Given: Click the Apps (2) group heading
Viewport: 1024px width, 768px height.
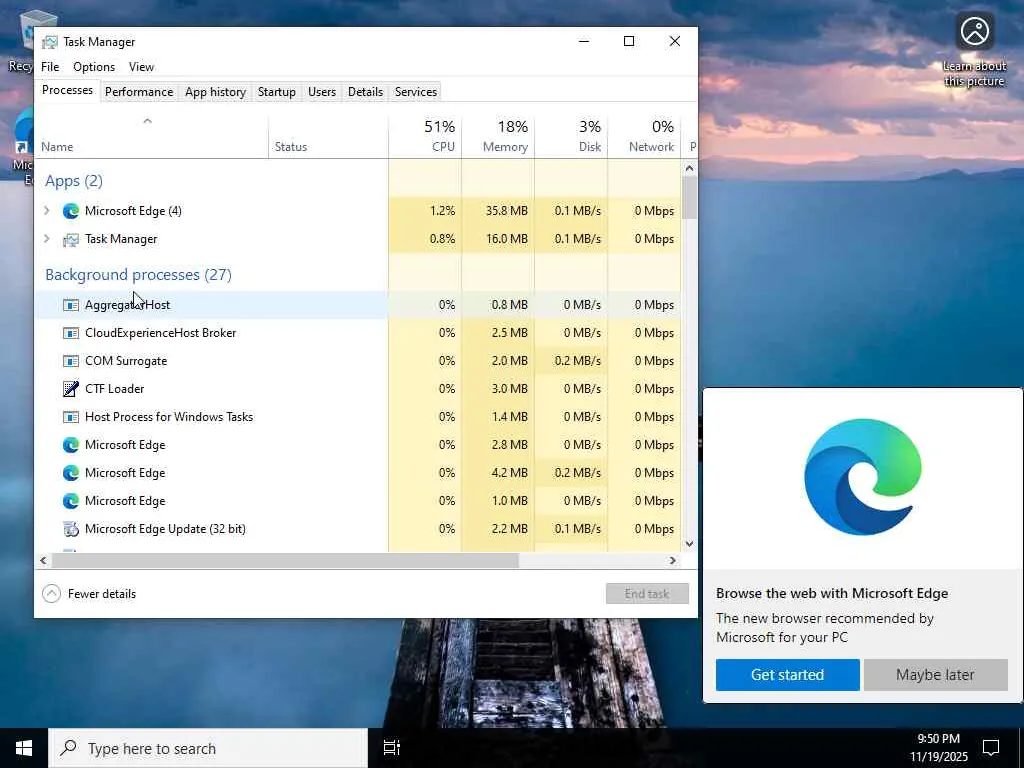Looking at the screenshot, I should pyautogui.click(x=74, y=181).
